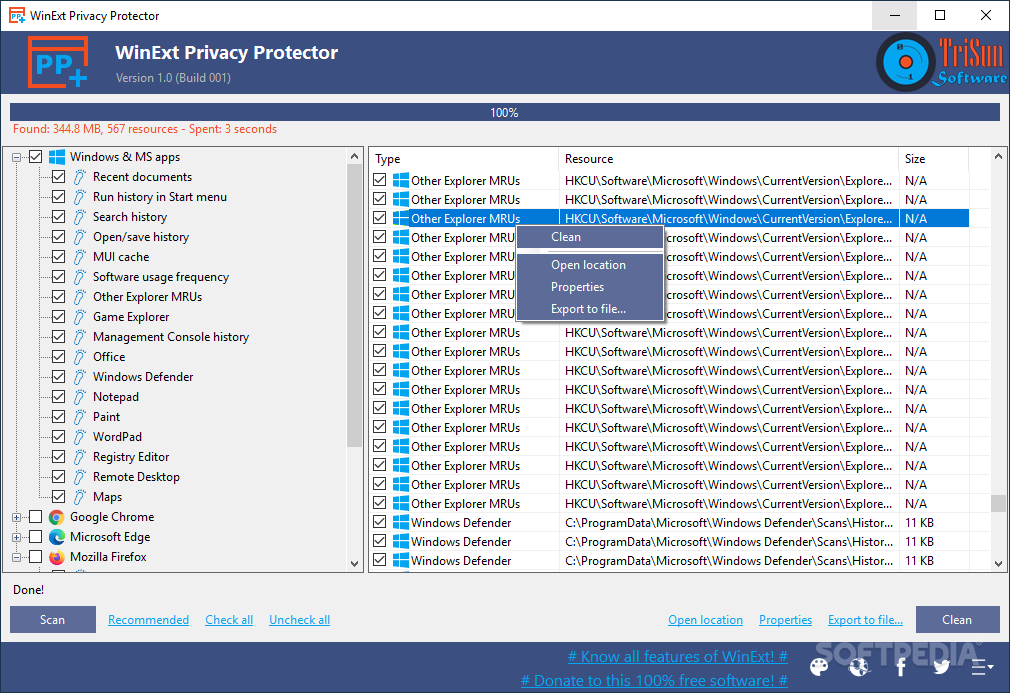
Task: Click the tree panel scroll-down arrow
Action: pos(354,564)
